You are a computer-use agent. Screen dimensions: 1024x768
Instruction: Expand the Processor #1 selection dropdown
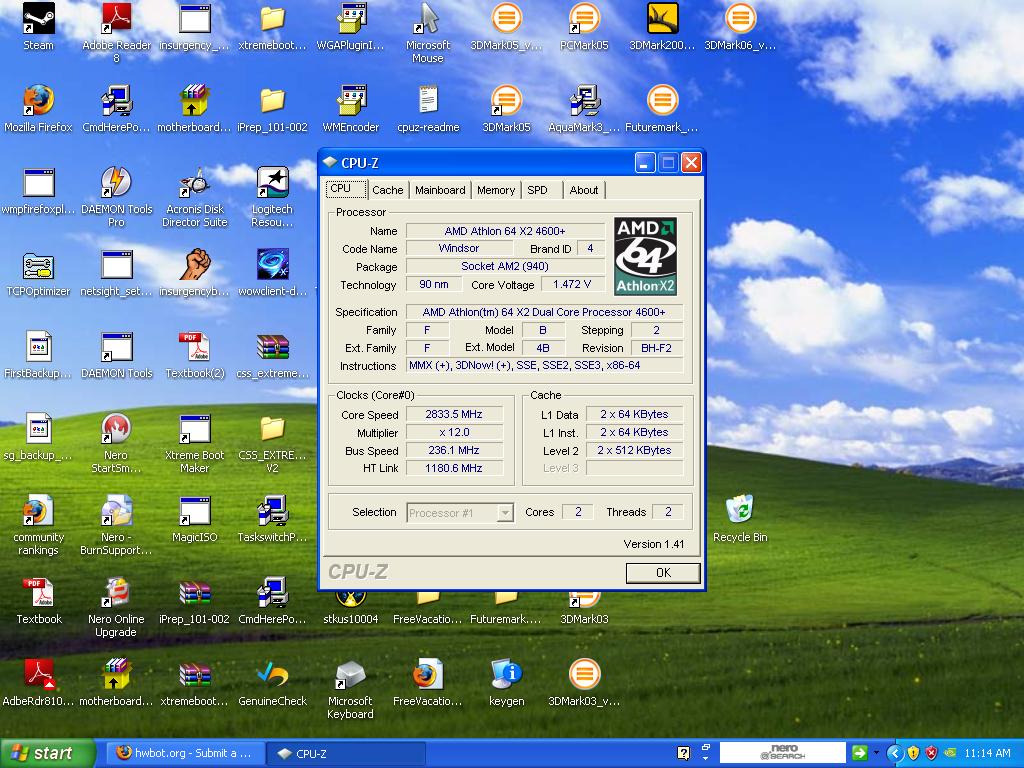505,513
